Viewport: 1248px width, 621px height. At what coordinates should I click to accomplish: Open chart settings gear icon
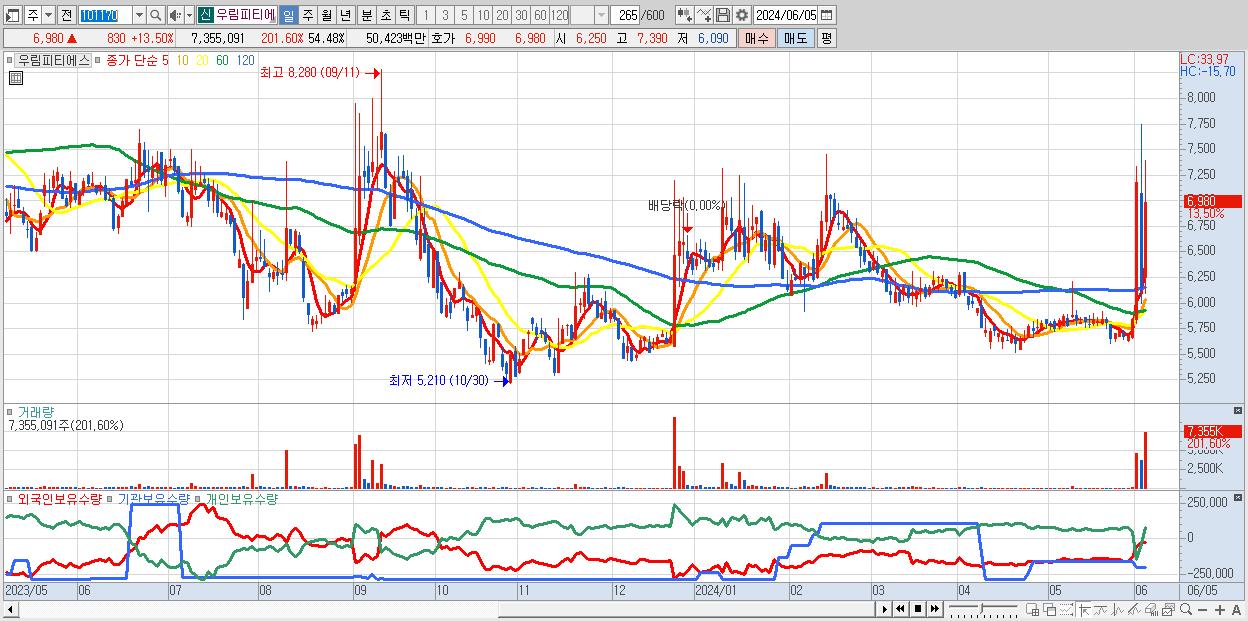coord(741,16)
